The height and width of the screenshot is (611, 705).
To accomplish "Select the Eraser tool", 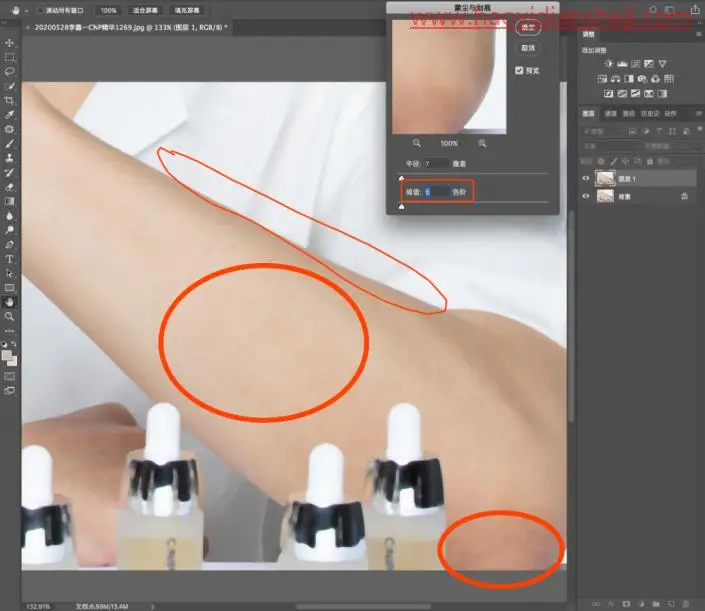I will [9, 187].
